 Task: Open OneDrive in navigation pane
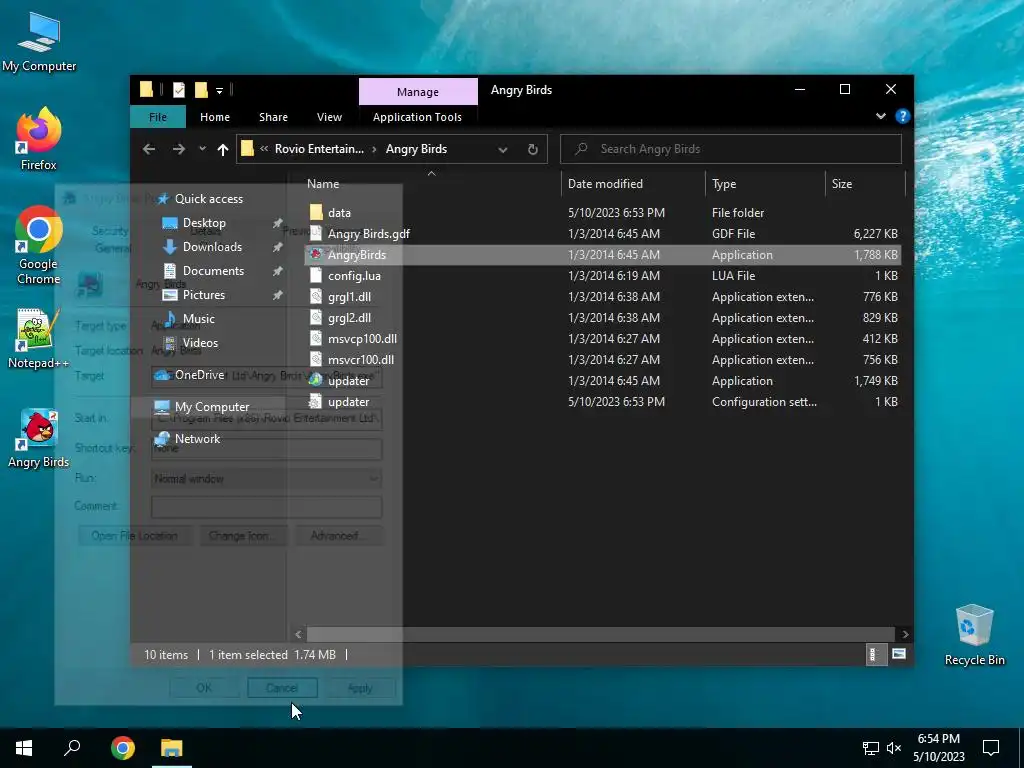point(199,375)
